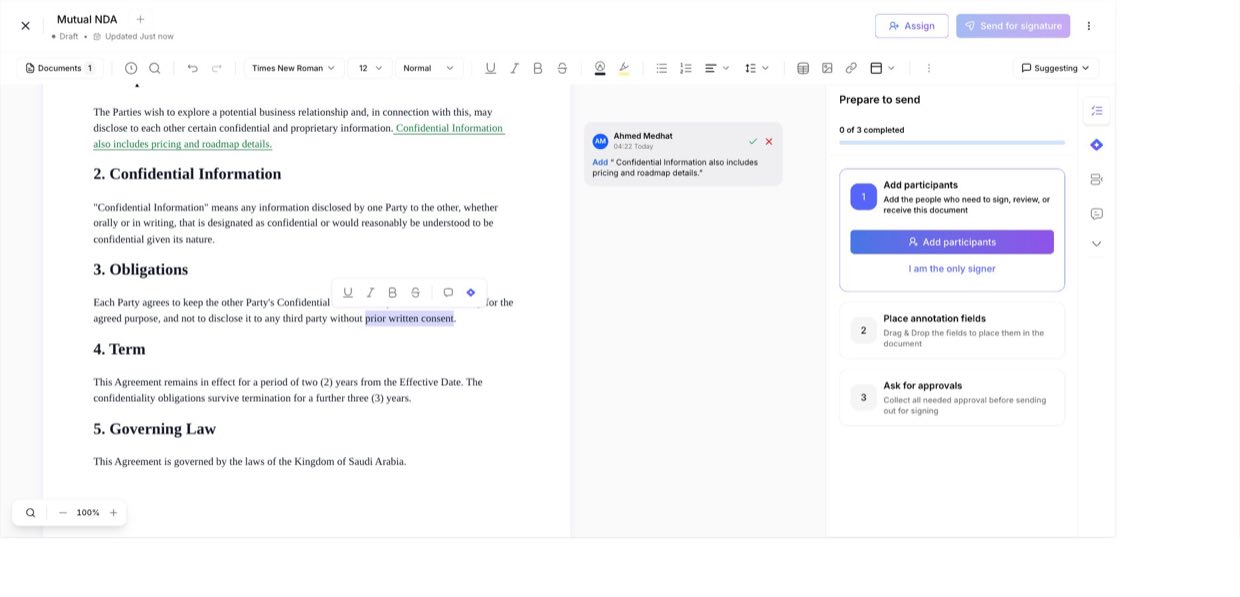The image size is (1240, 597).
Task: Reject Ahmed Medhat's suggestion
Action: coord(769,141)
